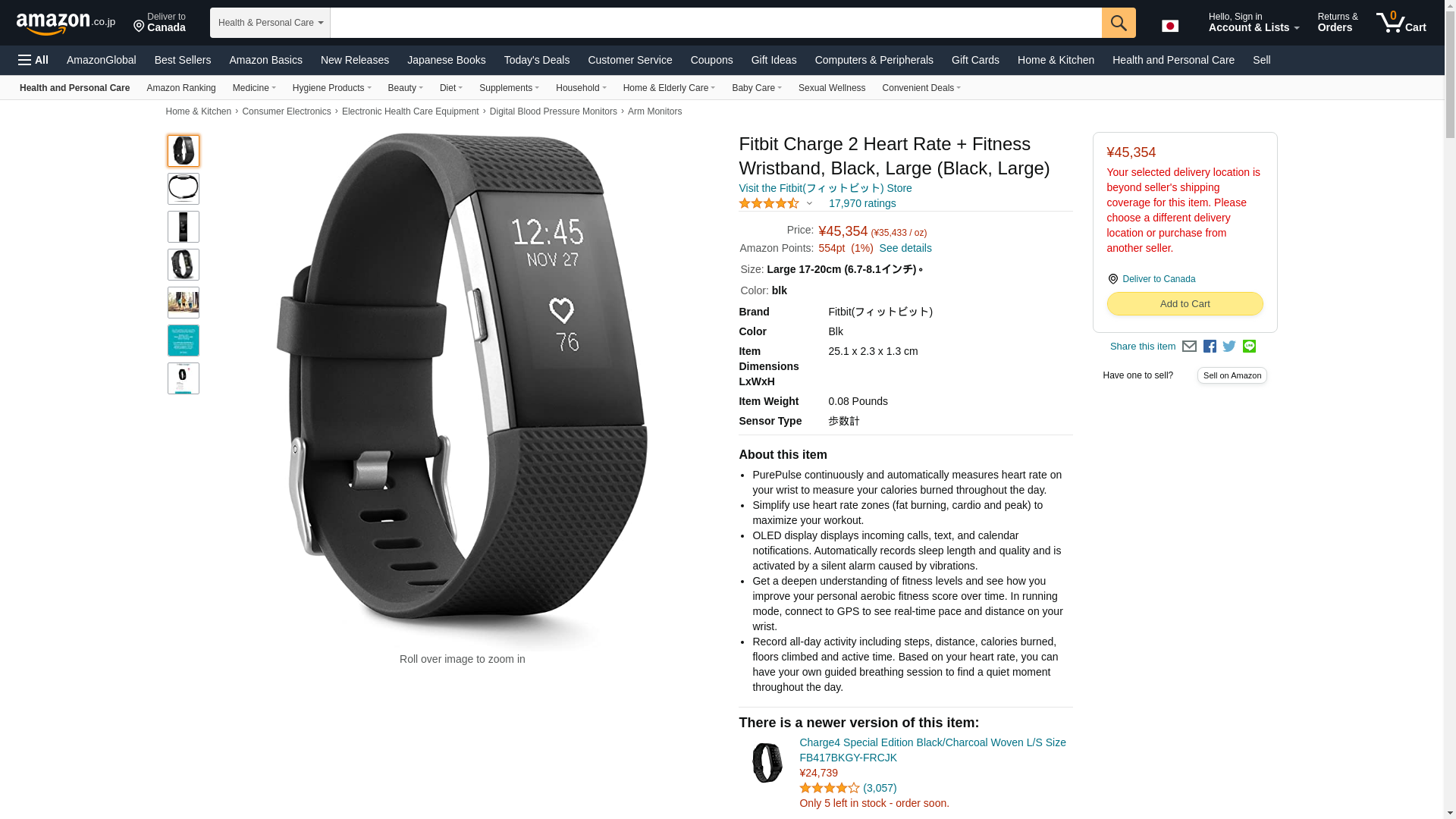Expand the Supplements submenu
The height and width of the screenshot is (819, 1456).
509,88
